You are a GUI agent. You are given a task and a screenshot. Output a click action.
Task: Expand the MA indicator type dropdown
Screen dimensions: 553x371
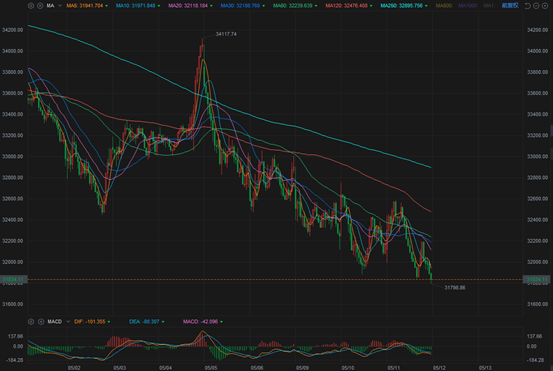[x=60, y=6]
